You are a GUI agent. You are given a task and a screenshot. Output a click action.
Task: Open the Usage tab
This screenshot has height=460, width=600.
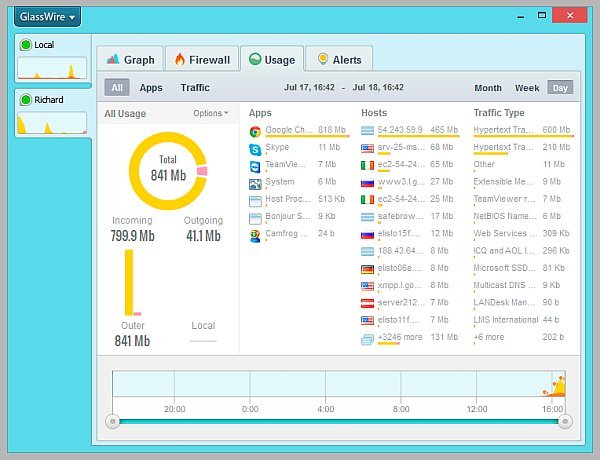click(x=272, y=60)
